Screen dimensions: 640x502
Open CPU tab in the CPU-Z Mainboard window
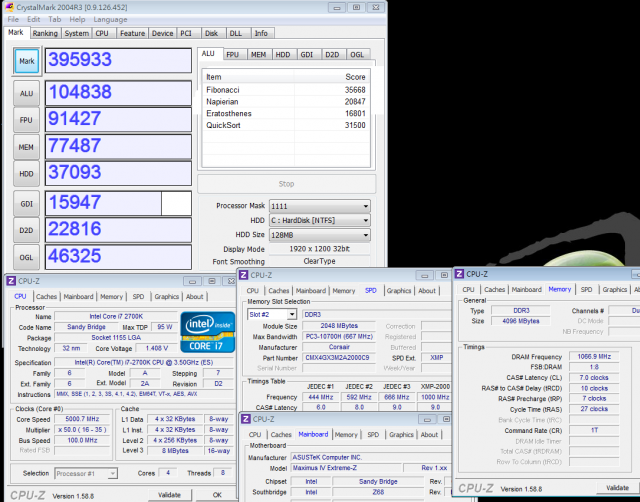255,435
